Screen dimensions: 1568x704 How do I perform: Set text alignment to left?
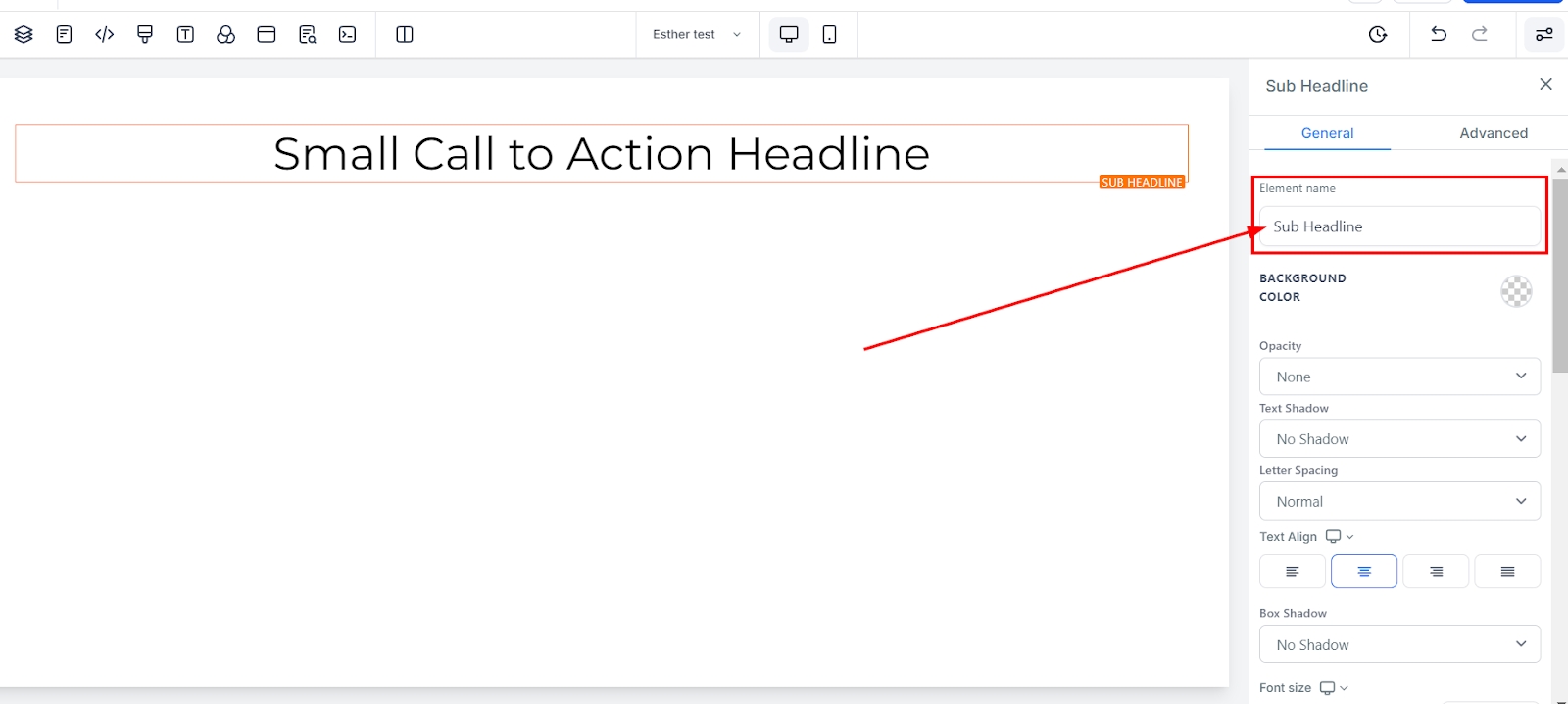point(1292,572)
